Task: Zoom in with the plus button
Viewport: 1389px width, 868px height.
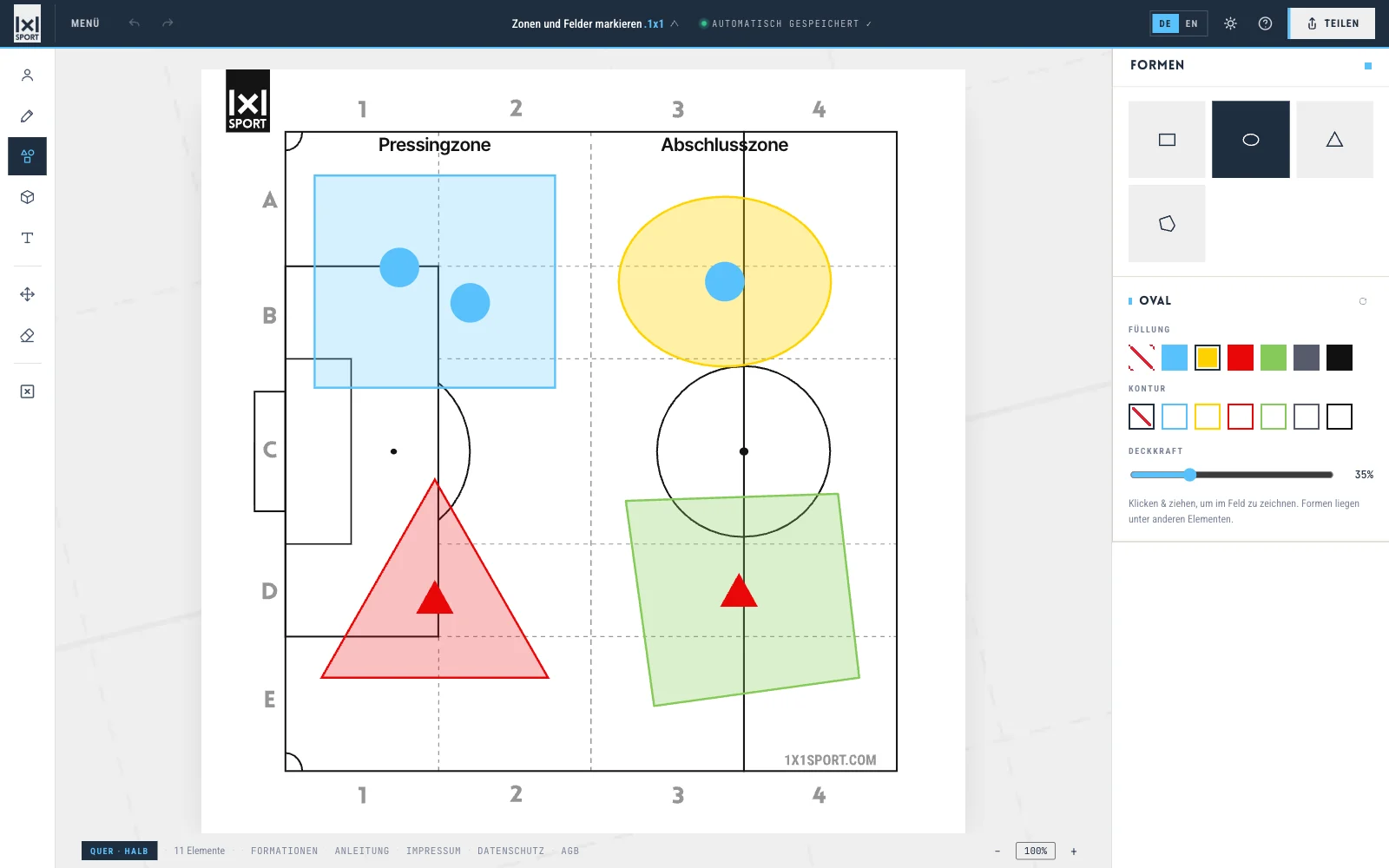Action: click(1074, 852)
